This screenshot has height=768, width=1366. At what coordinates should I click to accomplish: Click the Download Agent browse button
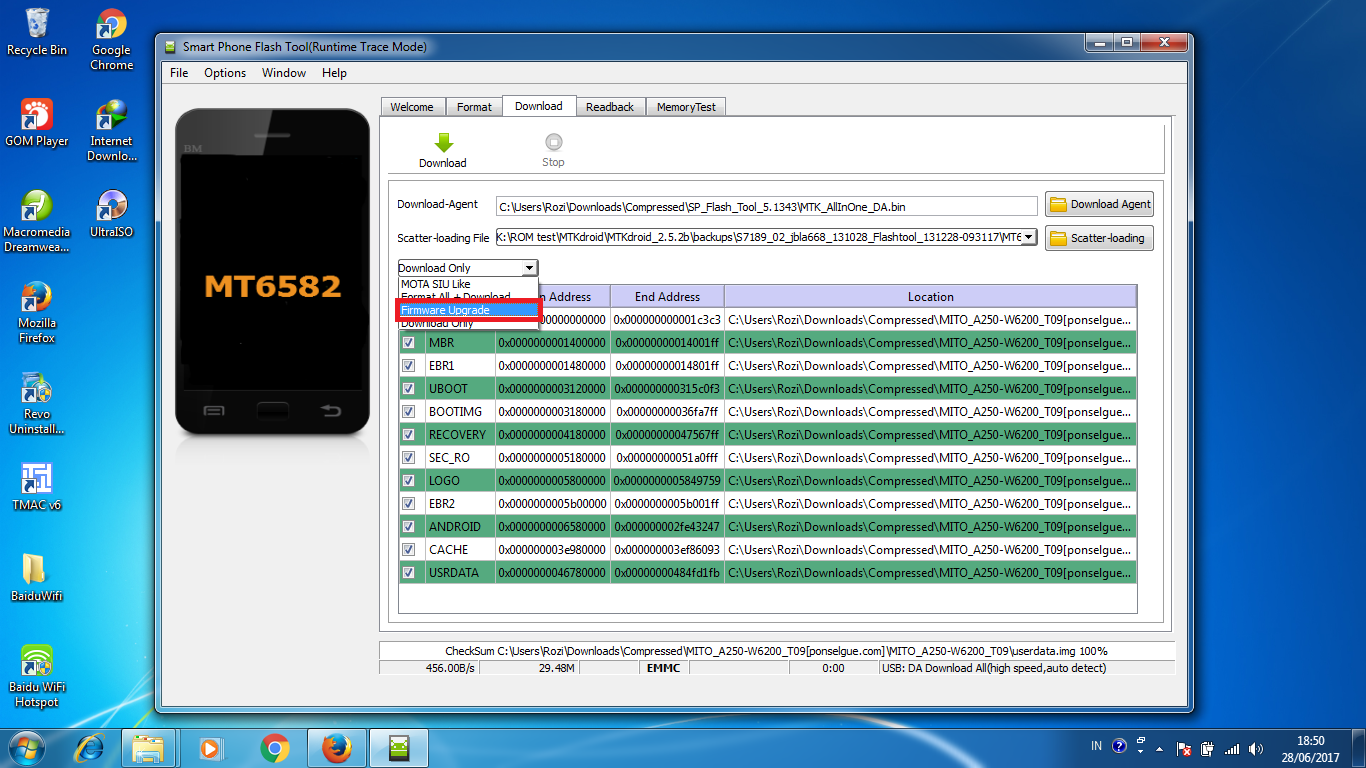1099,204
